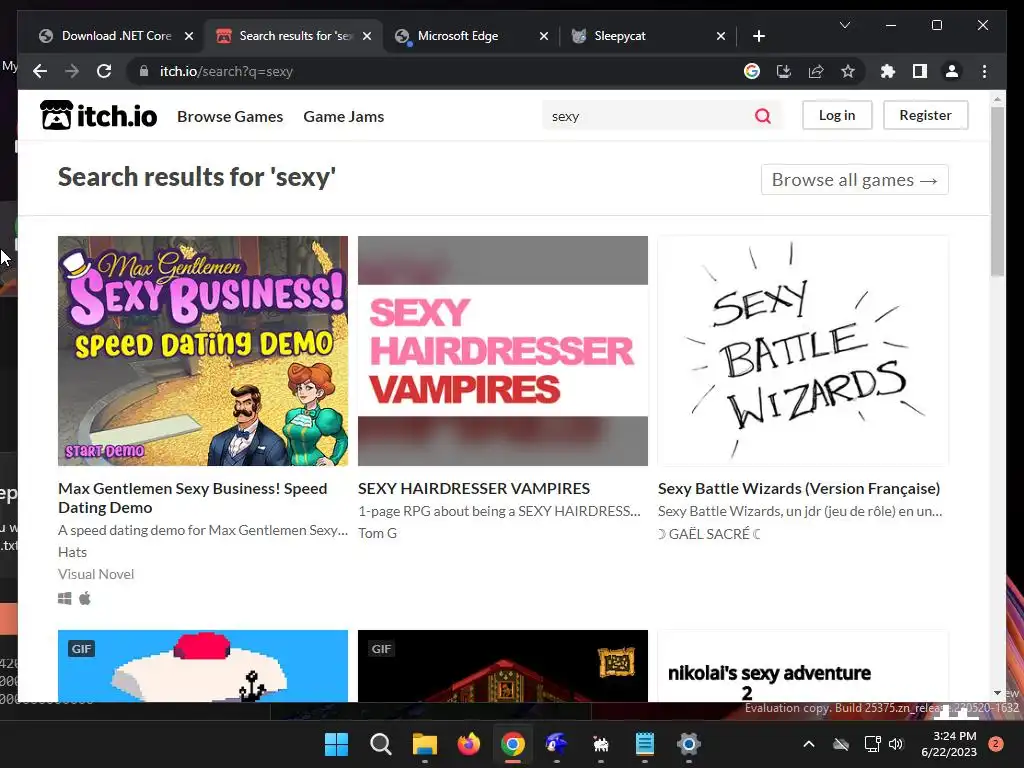Select the Search results for 'sexy' tab

click(293, 36)
